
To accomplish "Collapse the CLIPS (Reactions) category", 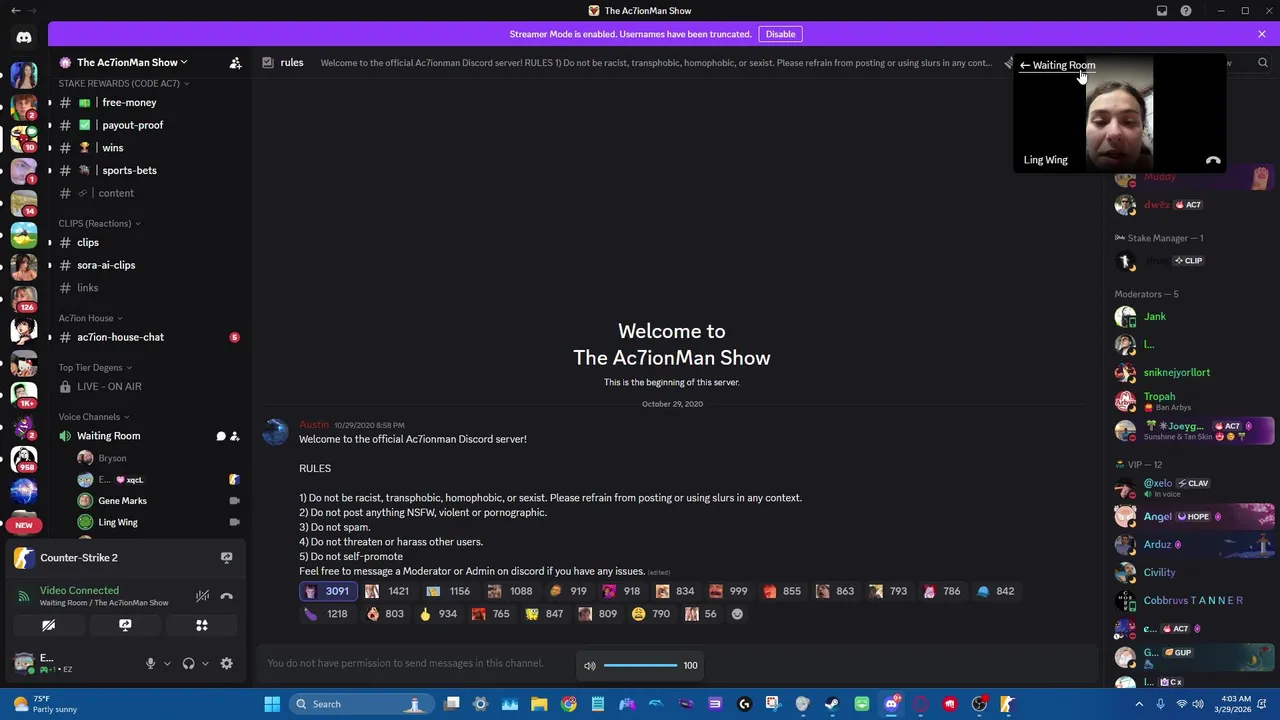I will [99, 223].
